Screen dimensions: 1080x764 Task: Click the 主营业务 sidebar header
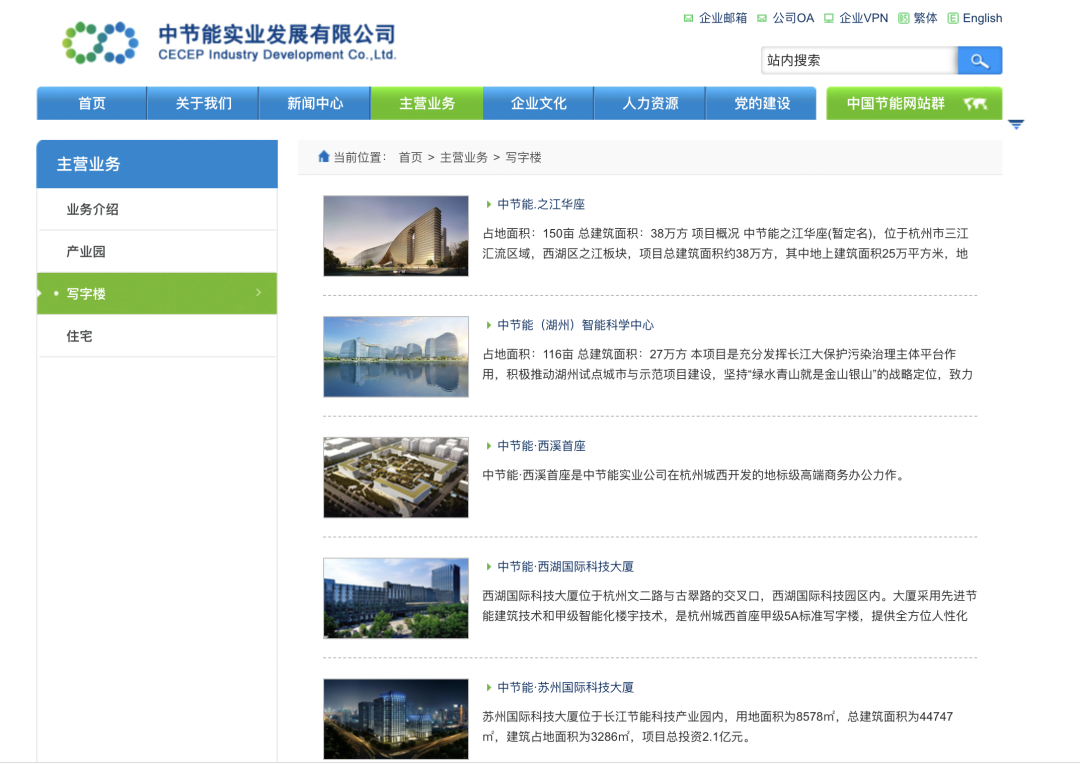pyautogui.click(x=157, y=164)
